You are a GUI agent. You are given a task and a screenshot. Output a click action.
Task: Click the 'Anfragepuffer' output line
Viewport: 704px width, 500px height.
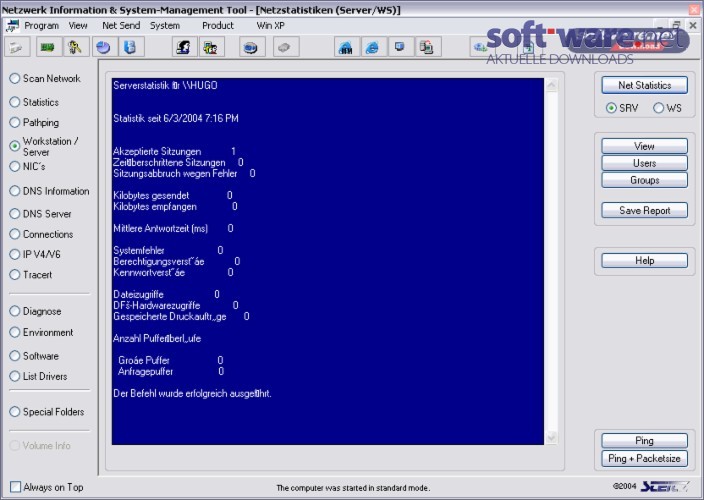click(171, 371)
